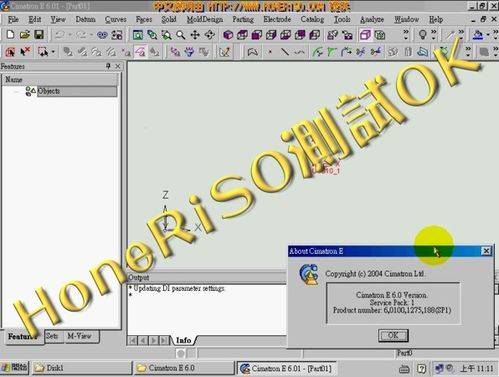Toggle the highlighted wireframe cube display mode

click(x=365, y=35)
